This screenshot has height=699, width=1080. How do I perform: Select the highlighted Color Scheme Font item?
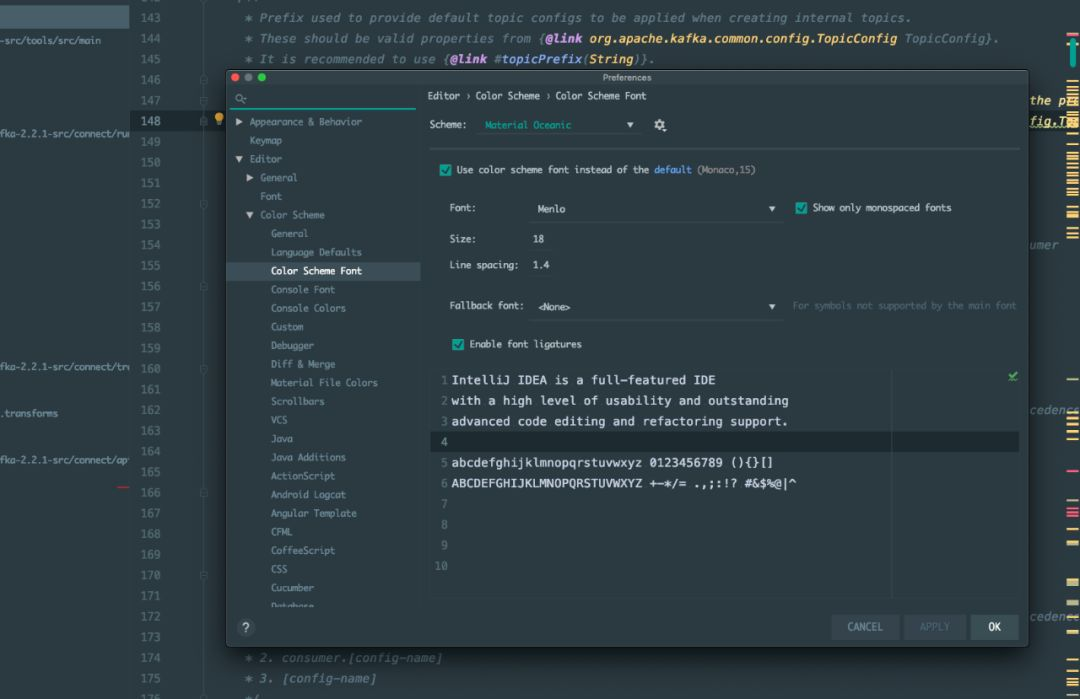[323, 271]
